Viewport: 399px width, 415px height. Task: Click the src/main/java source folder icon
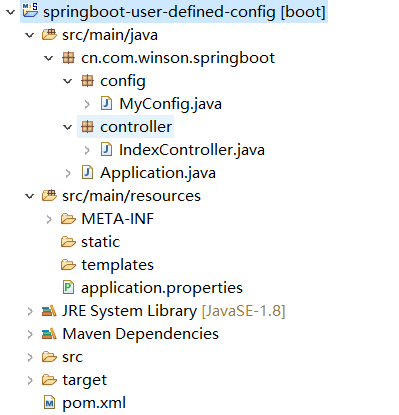point(49,35)
